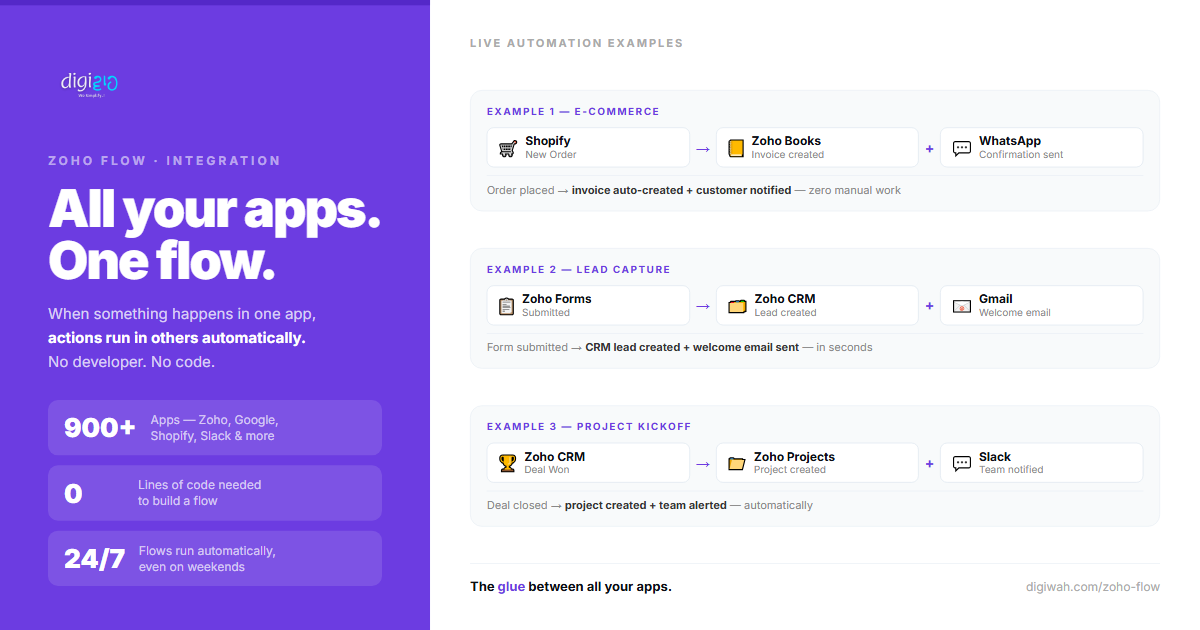
Task: Click the digiwah logo
Action: [x=90, y=84]
